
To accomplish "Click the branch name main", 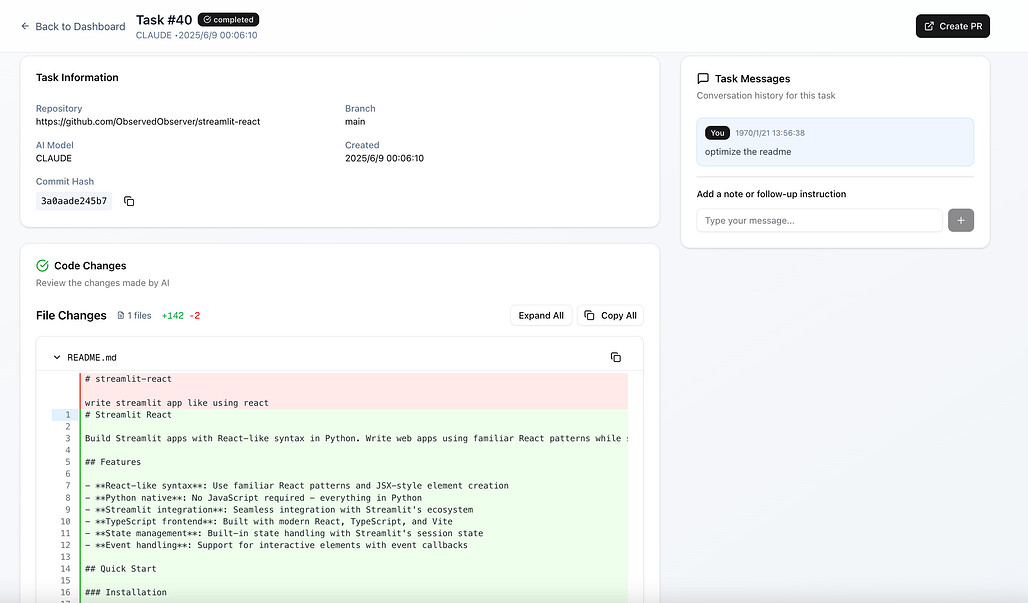I will [355, 121].
